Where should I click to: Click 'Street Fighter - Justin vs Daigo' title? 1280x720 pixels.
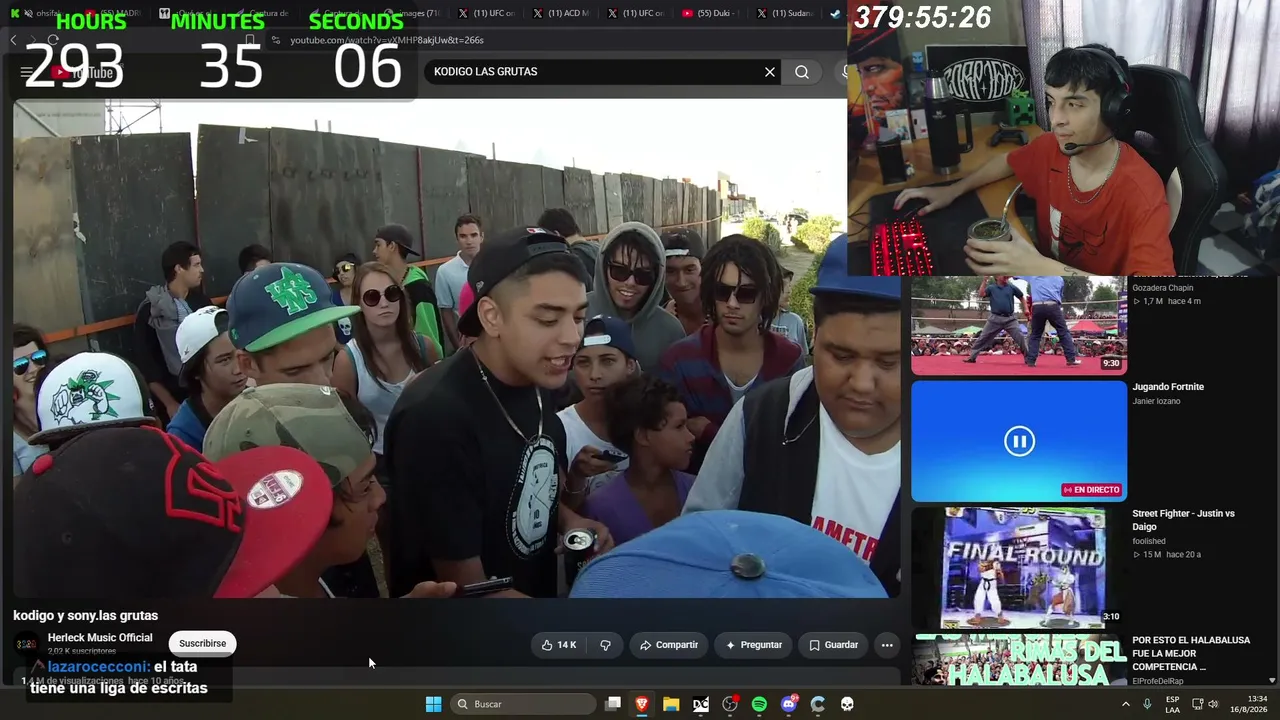1183,520
